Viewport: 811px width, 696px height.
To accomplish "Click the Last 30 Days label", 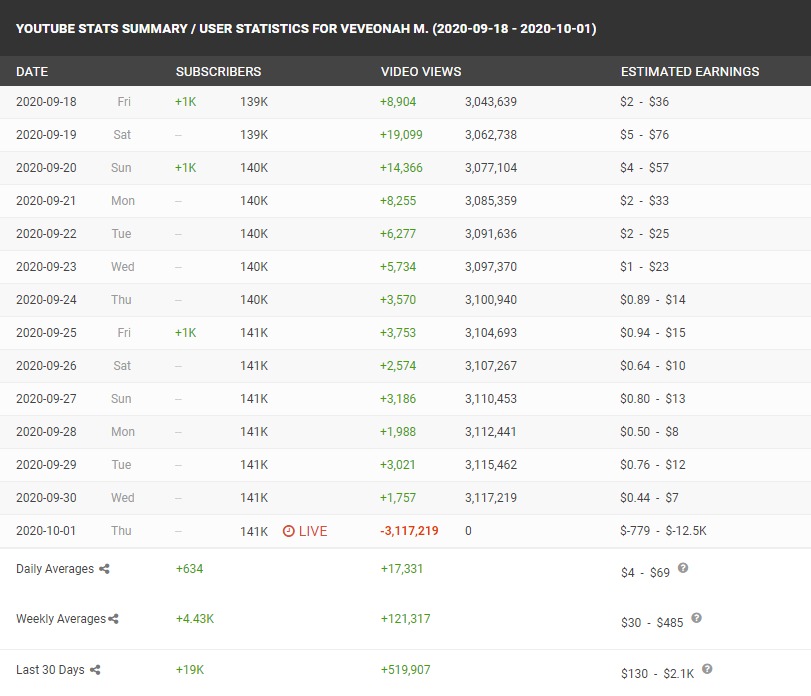I will click(x=50, y=670).
